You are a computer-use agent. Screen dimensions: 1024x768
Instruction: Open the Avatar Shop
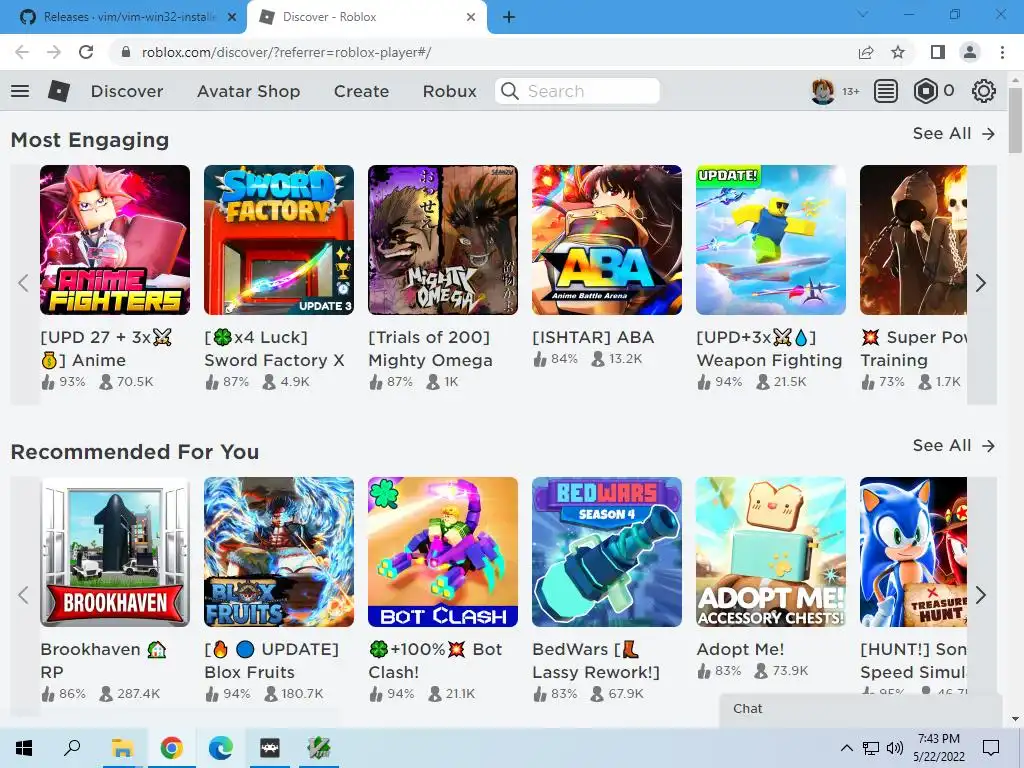248,91
